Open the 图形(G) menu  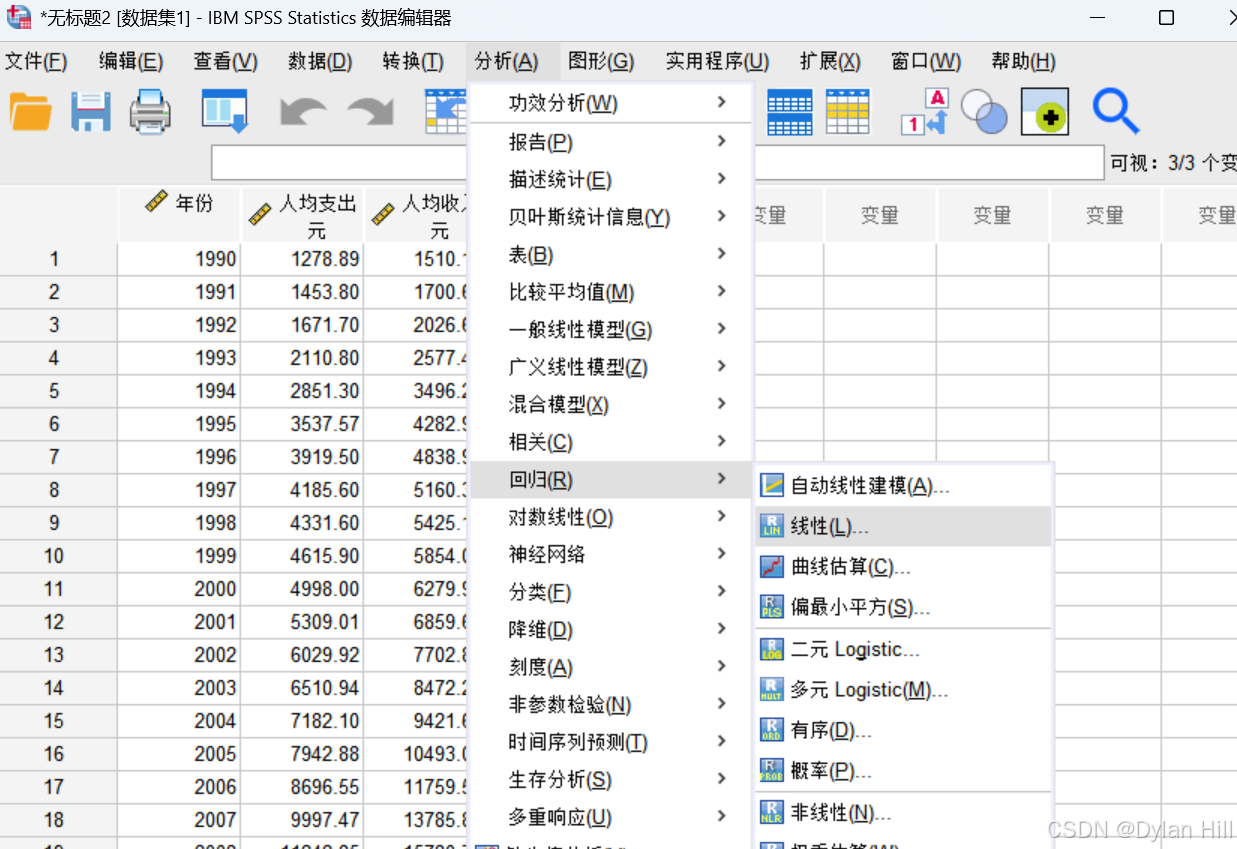point(601,62)
